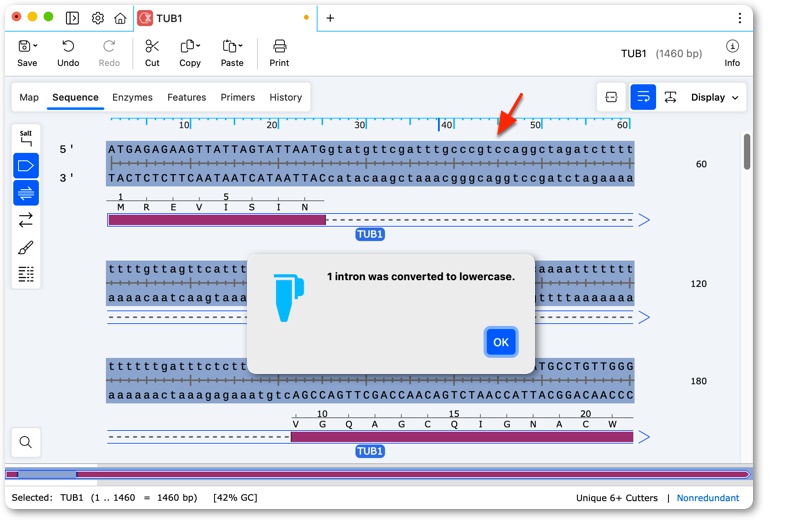This screenshot has width=791, height=520.
Task: View the History tab
Action: point(286,97)
